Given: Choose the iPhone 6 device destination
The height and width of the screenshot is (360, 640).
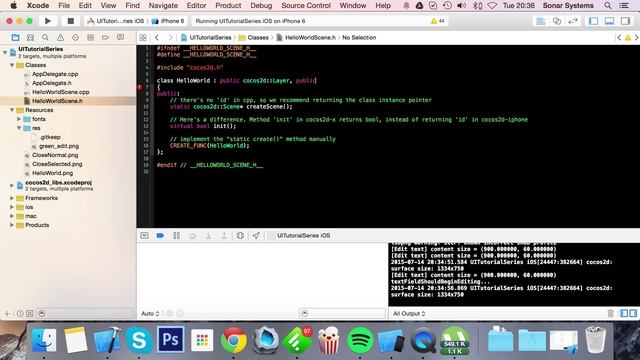Looking at the screenshot, I should [x=168, y=21].
